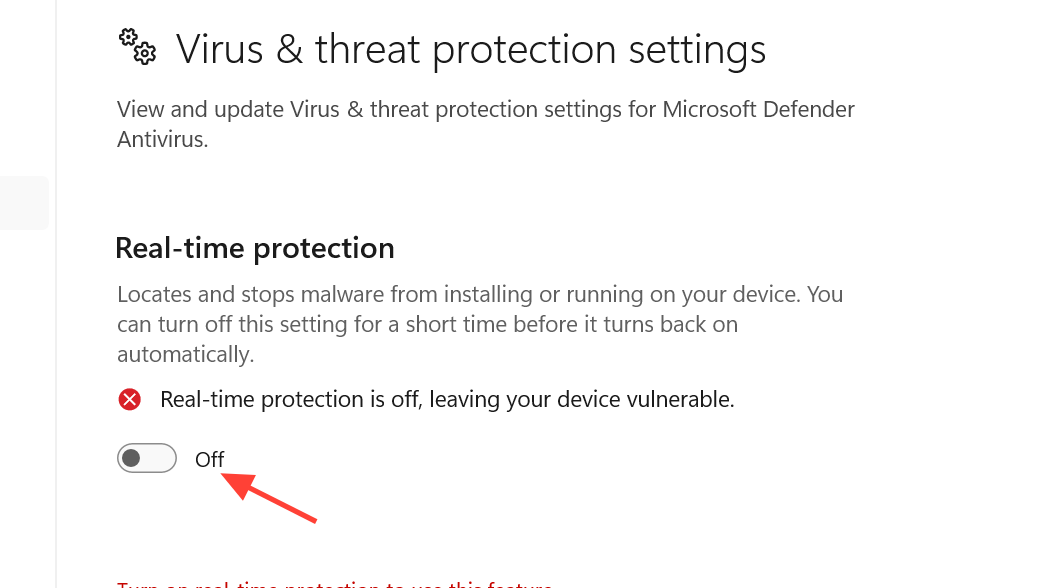The width and height of the screenshot is (1045, 588).
Task: Click the "Off" label beside the switch
Action: click(x=210, y=460)
